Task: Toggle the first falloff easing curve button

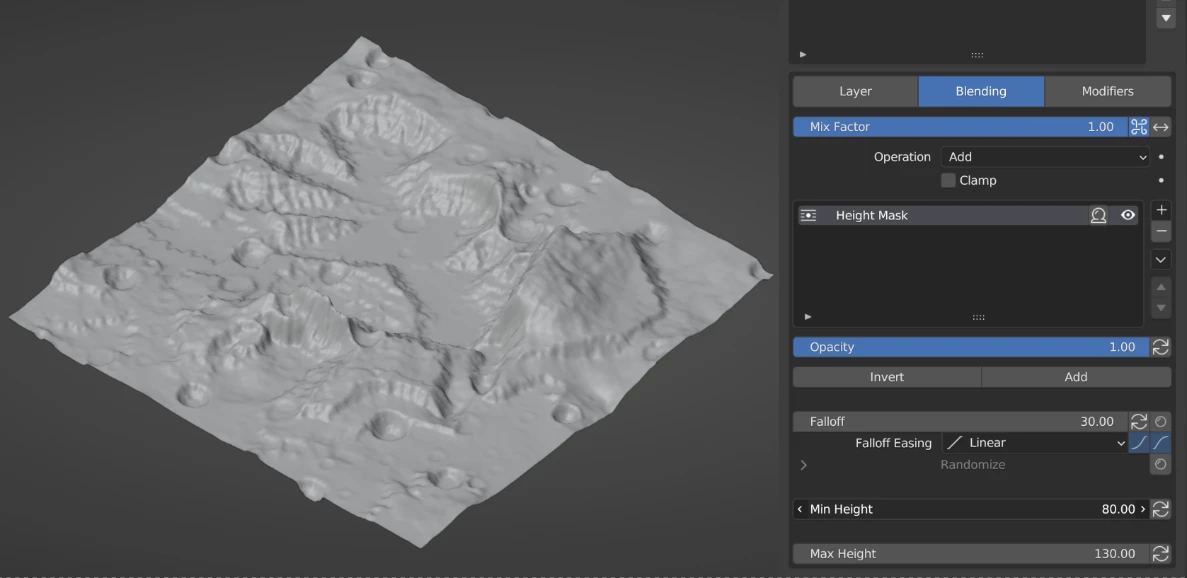Action: tap(1139, 443)
